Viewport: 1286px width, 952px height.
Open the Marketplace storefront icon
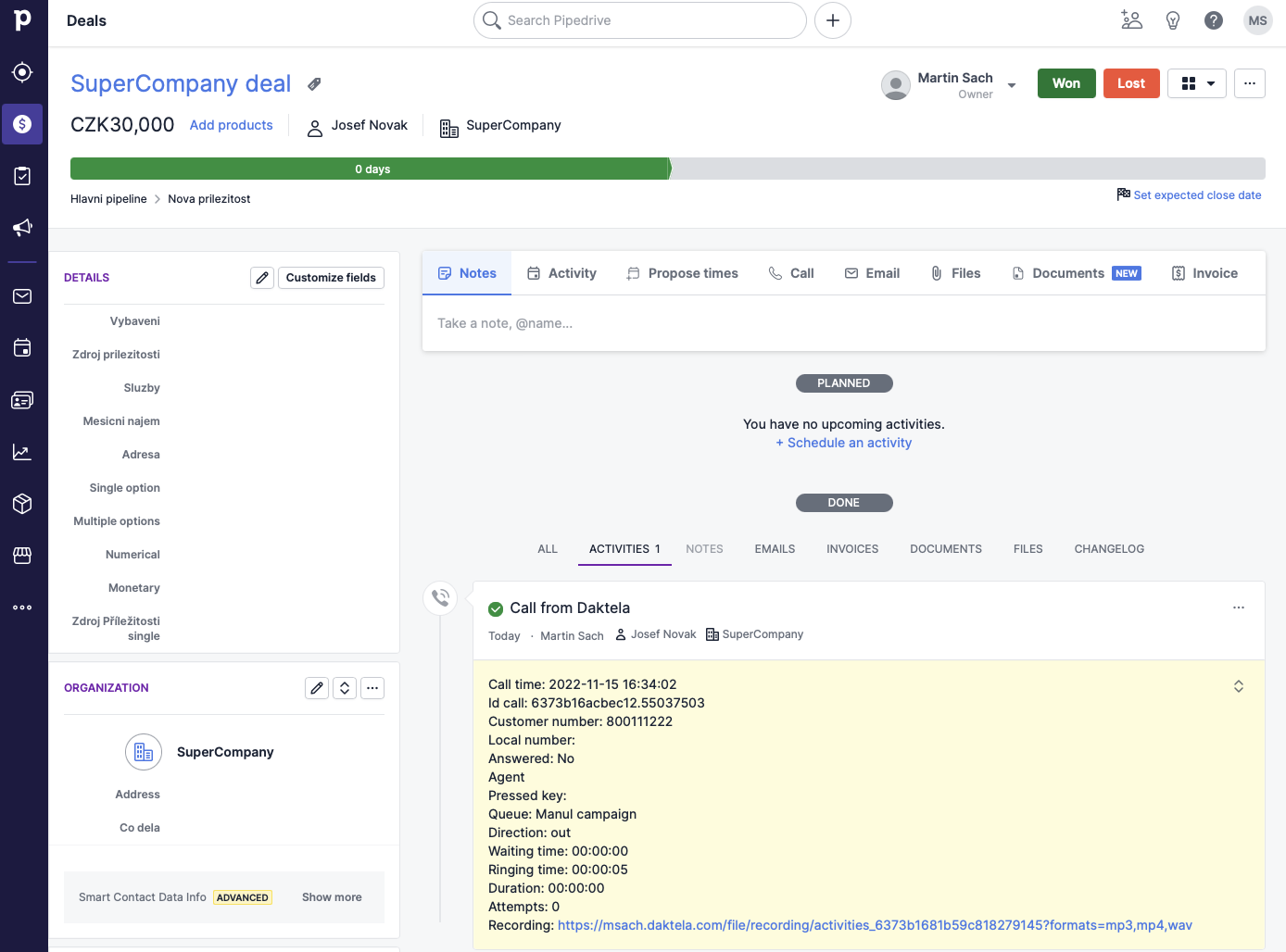click(x=22, y=555)
